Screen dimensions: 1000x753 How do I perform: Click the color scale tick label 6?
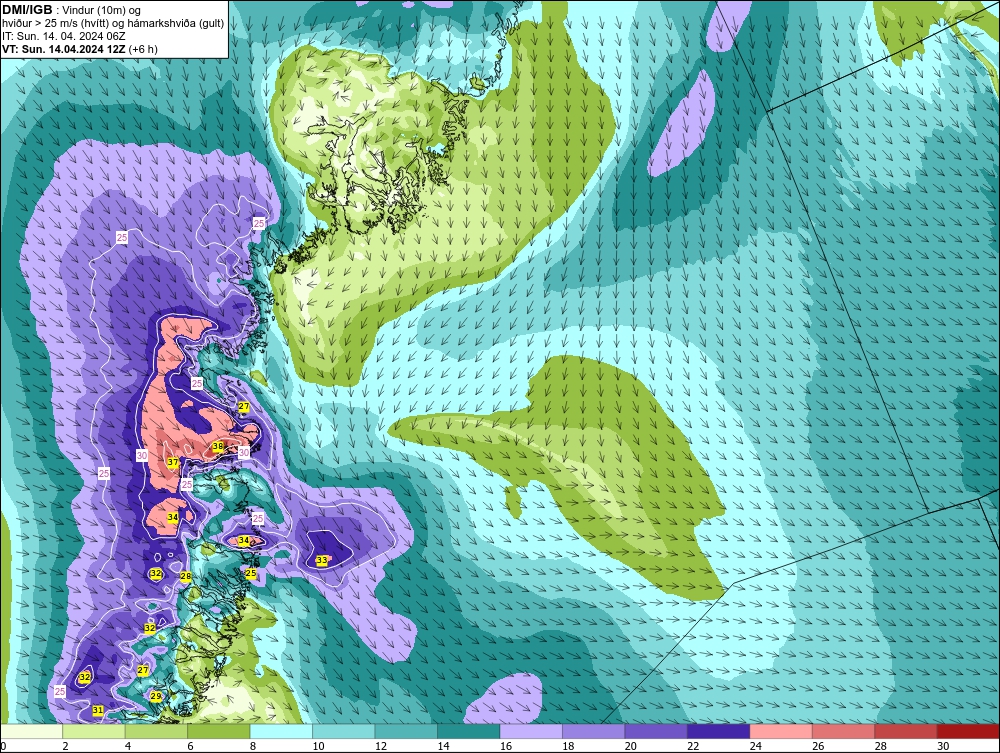point(191,746)
